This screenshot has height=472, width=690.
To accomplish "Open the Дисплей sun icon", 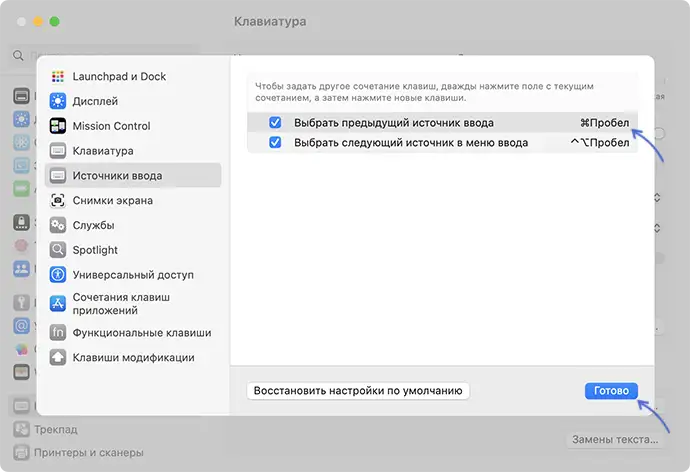I will coord(58,101).
